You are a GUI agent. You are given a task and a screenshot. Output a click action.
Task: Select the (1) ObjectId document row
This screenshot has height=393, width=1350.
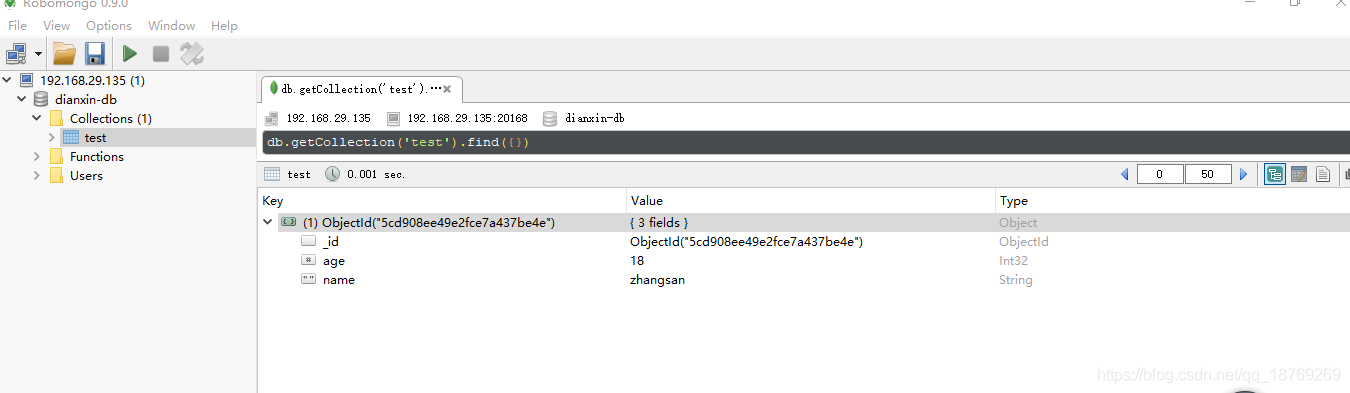[804, 222]
